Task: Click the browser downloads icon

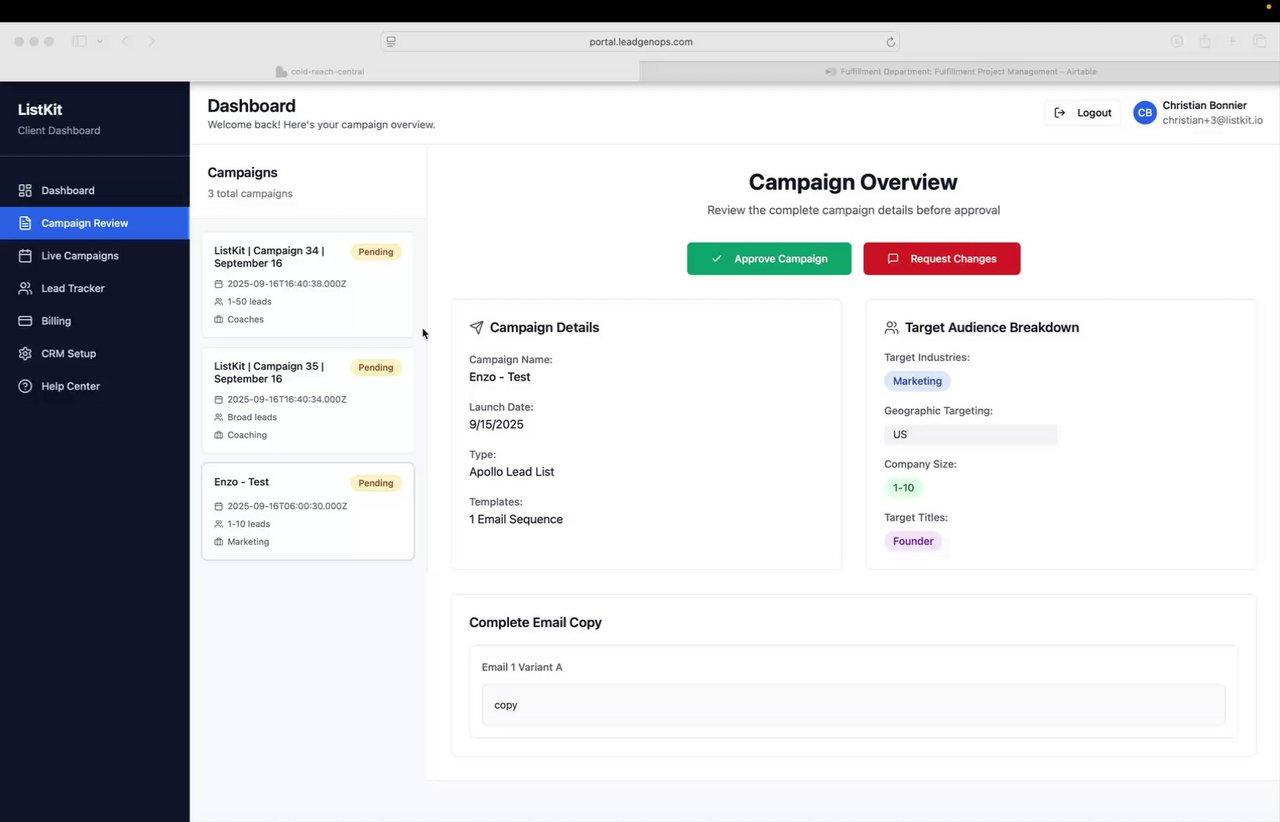Action: click(x=1177, y=41)
